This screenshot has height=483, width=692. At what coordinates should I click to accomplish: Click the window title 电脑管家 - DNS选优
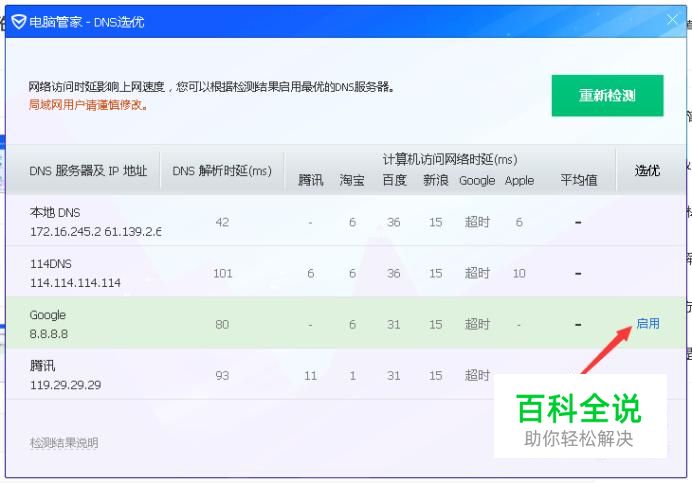[x=86, y=22]
